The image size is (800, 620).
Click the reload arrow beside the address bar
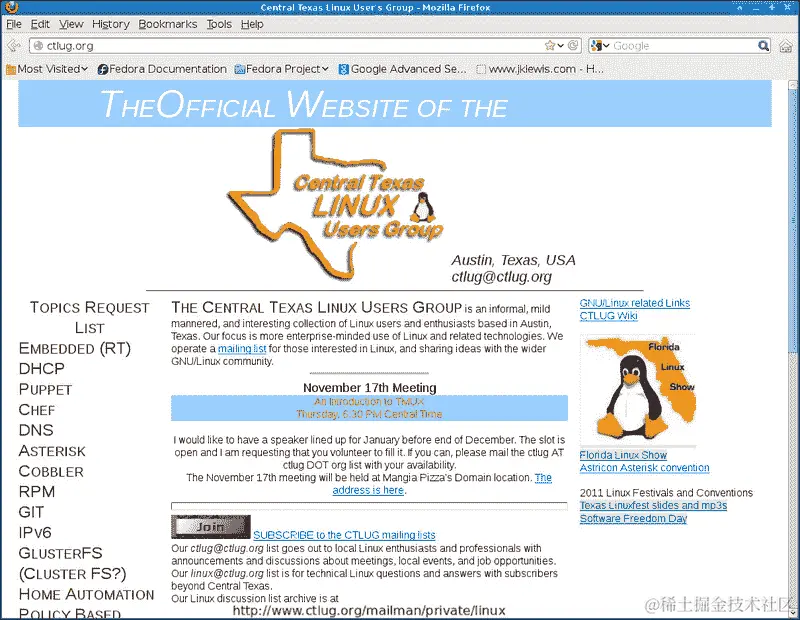coord(572,46)
